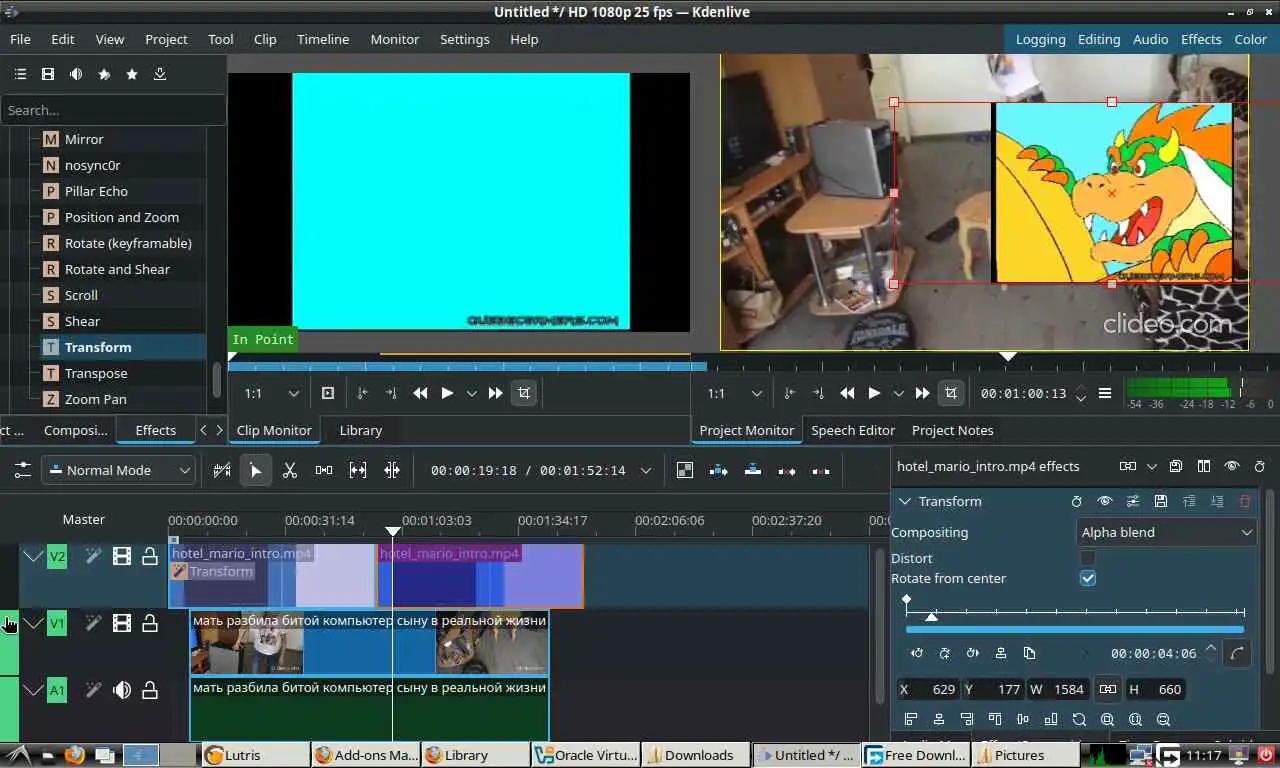
Task: Save the Transform effect preset
Action: tap(1160, 501)
